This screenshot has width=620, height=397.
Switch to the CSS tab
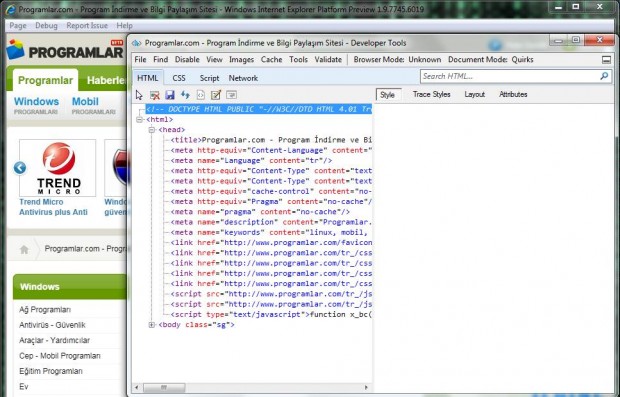179,78
